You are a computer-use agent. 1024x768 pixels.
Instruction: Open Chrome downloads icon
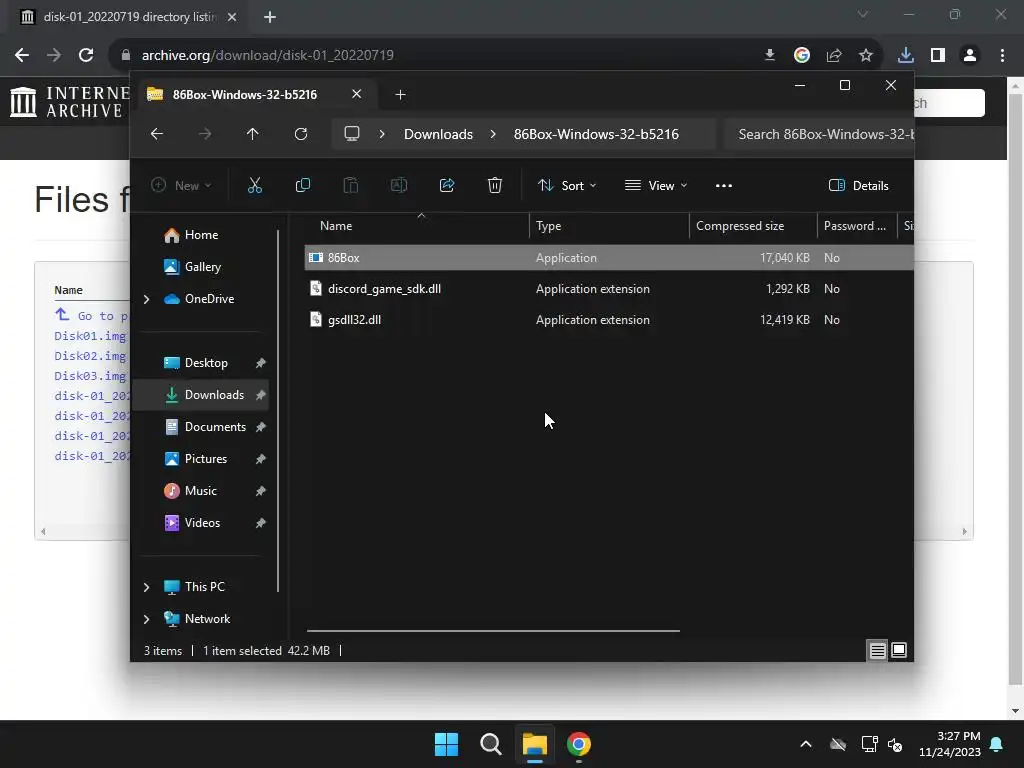pos(906,55)
